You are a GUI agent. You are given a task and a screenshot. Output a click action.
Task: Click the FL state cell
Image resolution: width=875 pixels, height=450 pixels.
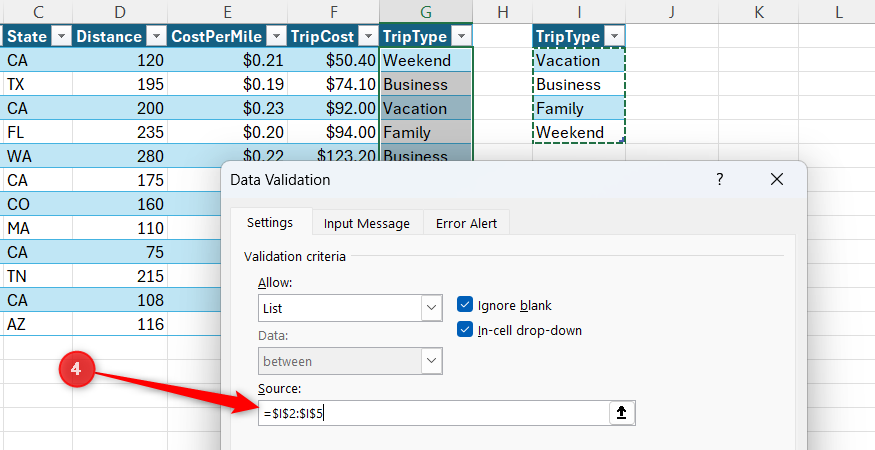click(38, 132)
